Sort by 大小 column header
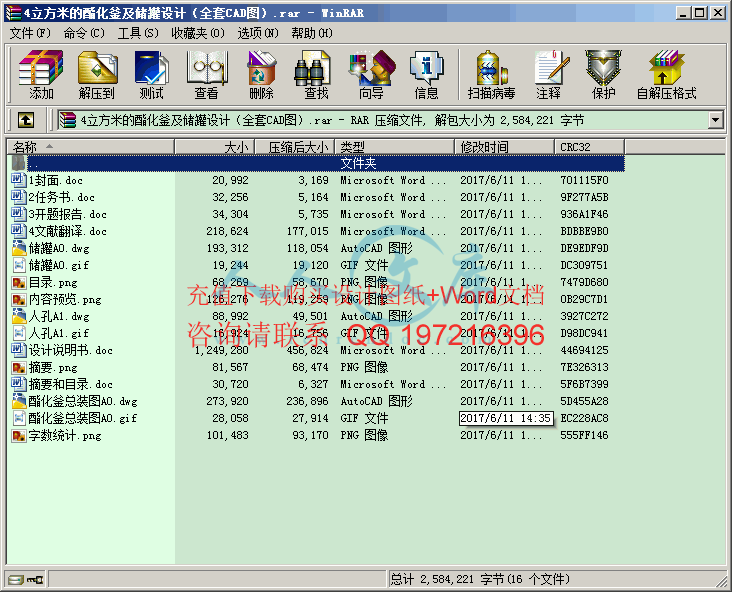Screen dimensions: 732x592 [214, 147]
